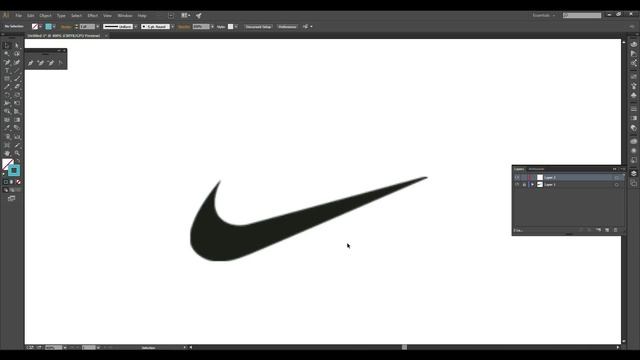Choose Anchor Point tool in floating panel
The width and height of the screenshot is (640, 360).
pyautogui.click(x=61, y=62)
